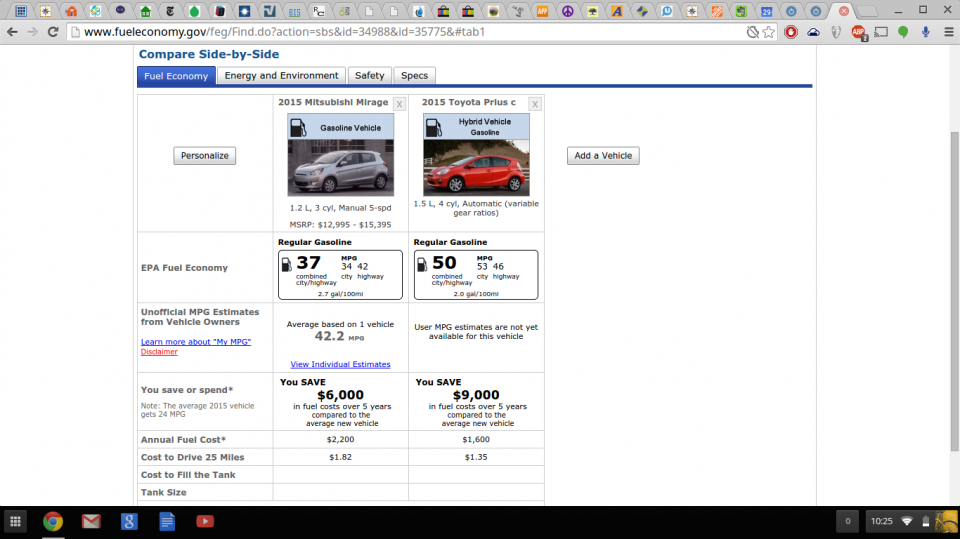Go forward using the forward arrow
This screenshot has height=539, width=960.
click(32, 32)
